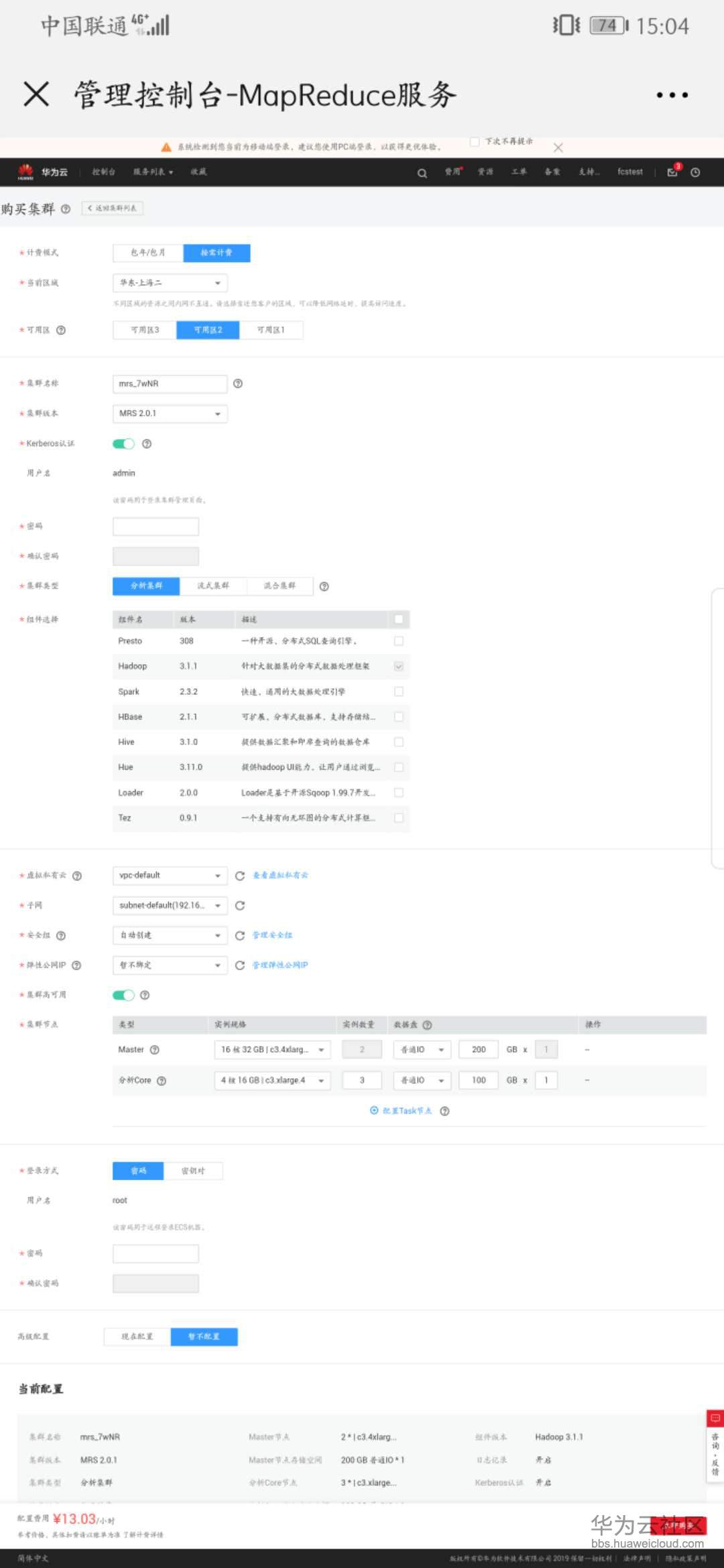Screen dimensions: 724x1568
Task: Open the 咨询·反馈 side widget
Action: (x=715, y=1447)
